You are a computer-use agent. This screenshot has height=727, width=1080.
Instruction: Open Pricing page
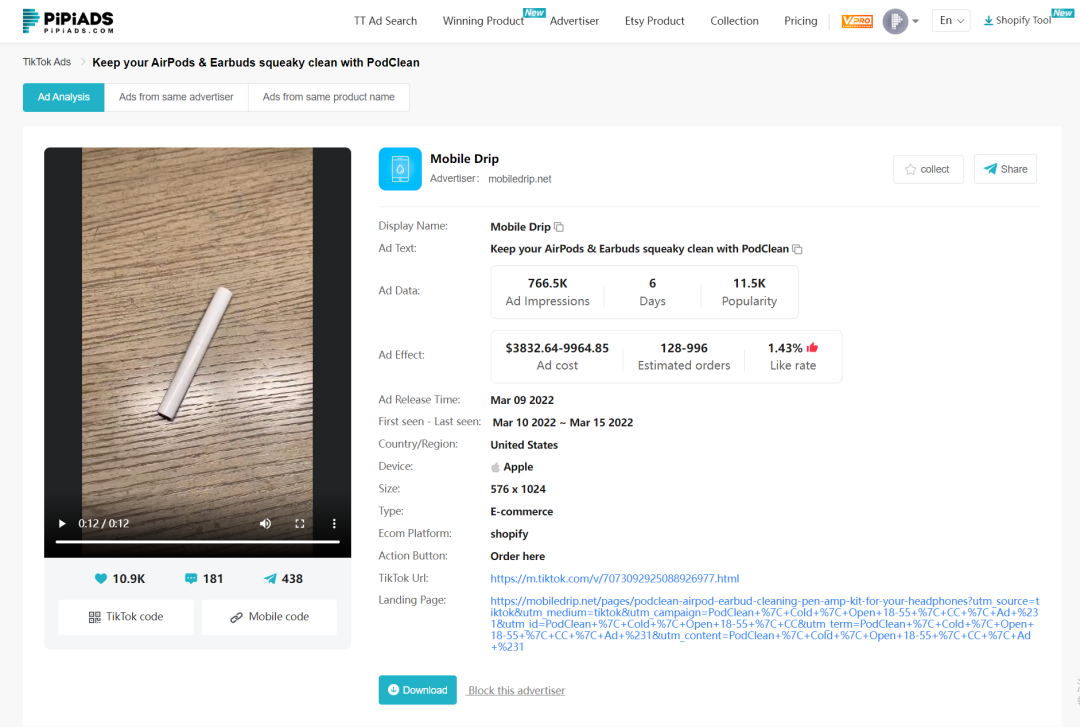(800, 21)
